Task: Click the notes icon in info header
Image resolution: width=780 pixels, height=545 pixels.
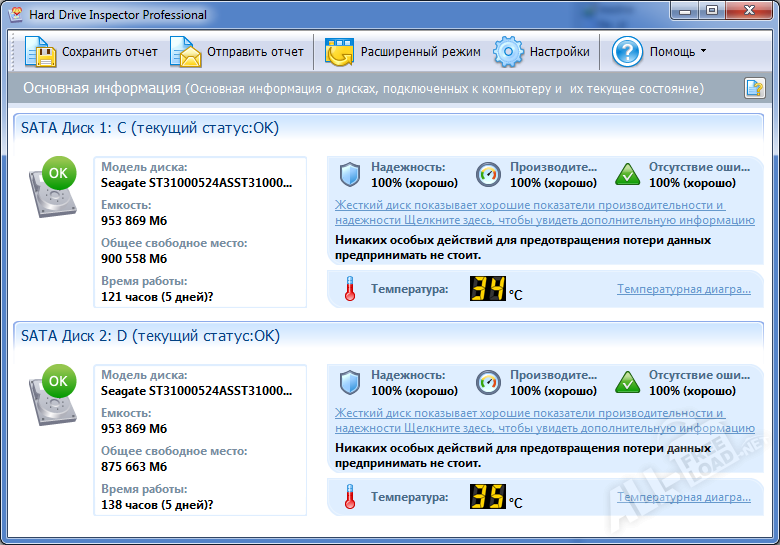Action: coord(754,89)
